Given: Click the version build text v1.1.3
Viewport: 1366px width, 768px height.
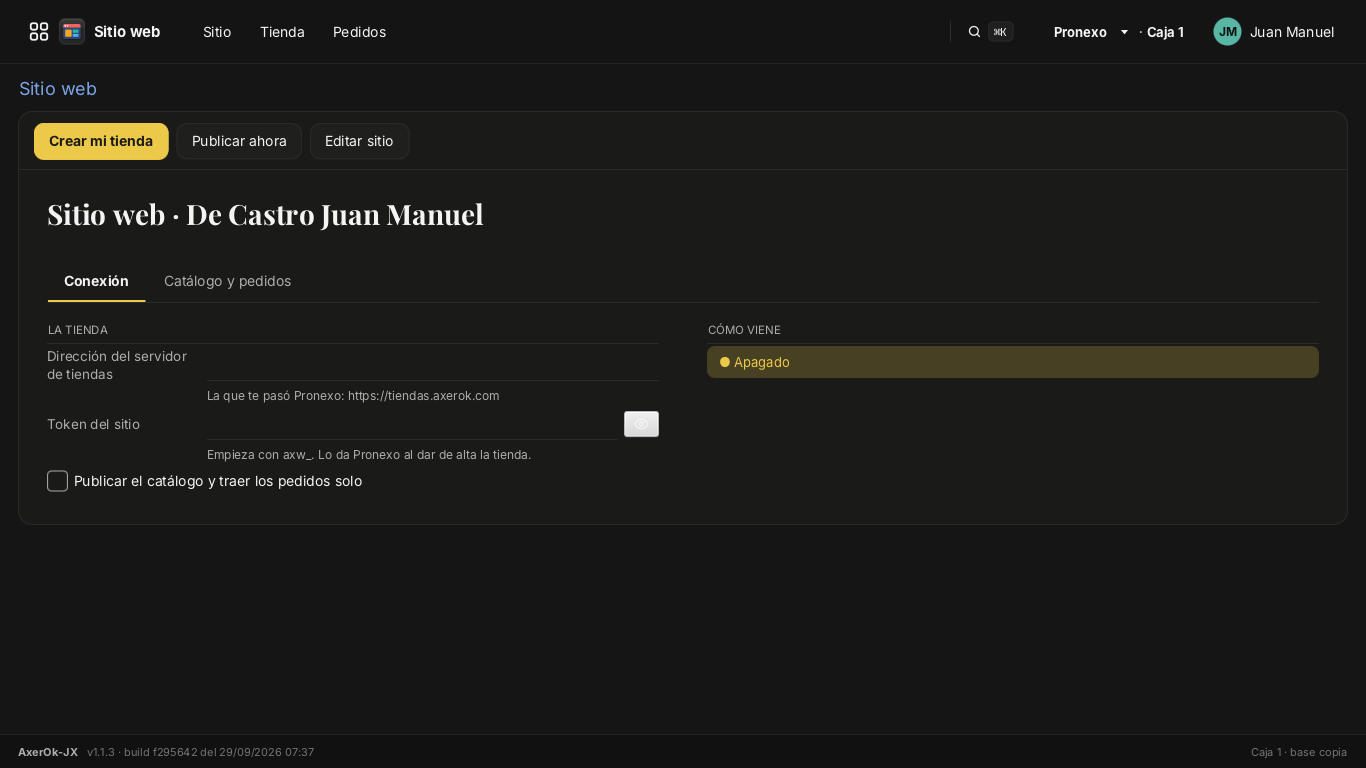Looking at the screenshot, I should [x=201, y=752].
